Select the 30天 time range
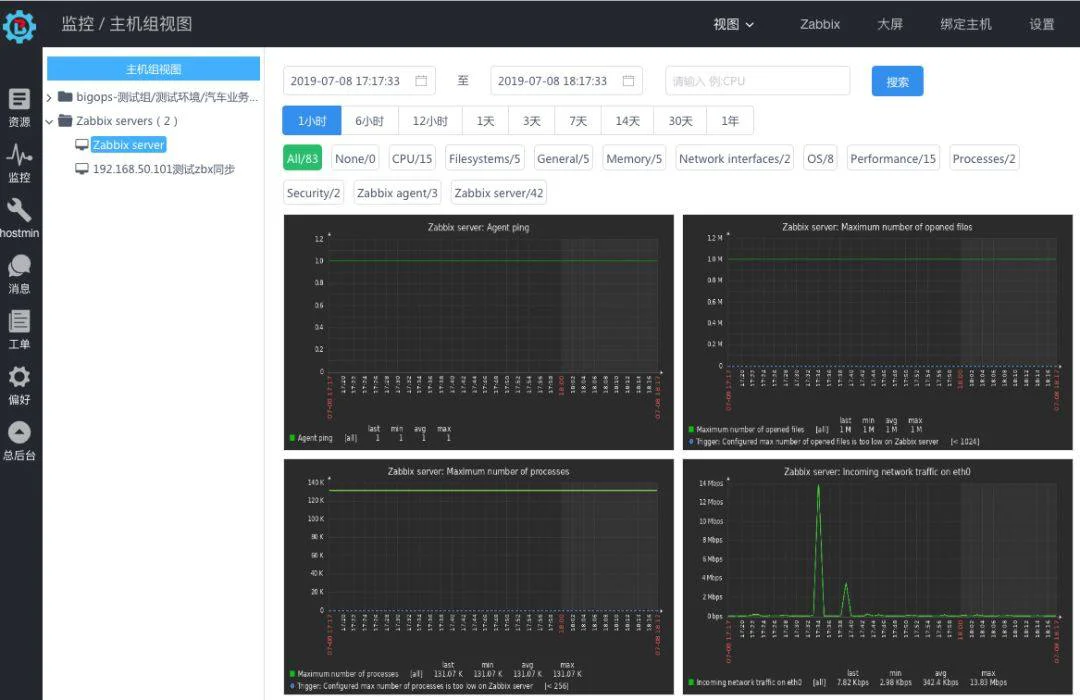Viewport: 1080px width, 700px height. point(680,121)
